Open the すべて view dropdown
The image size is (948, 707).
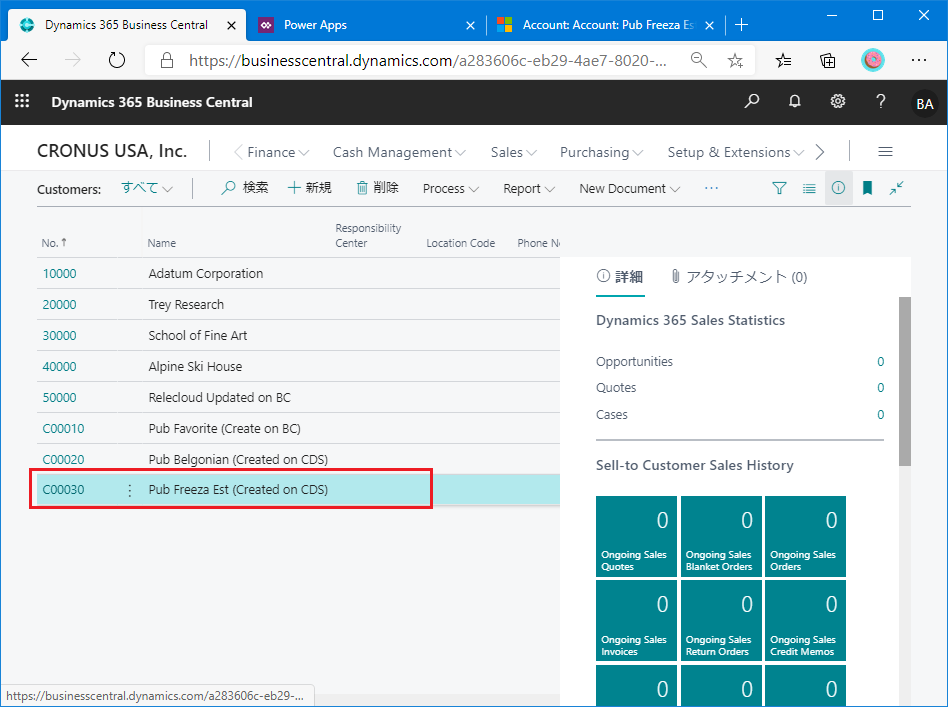coord(147,188)
